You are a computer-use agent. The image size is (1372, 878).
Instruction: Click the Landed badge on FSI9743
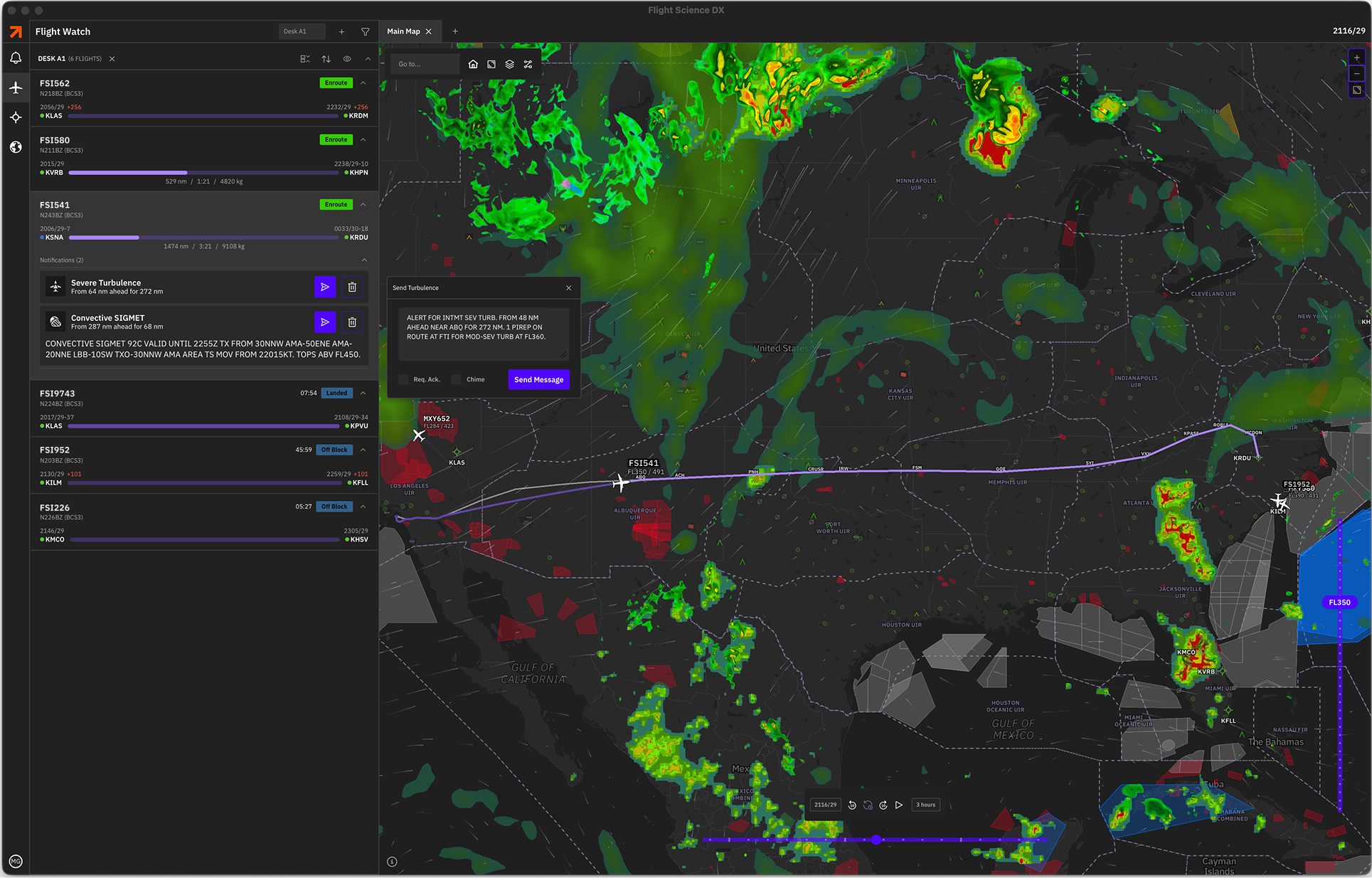click(x=336, y=393)
